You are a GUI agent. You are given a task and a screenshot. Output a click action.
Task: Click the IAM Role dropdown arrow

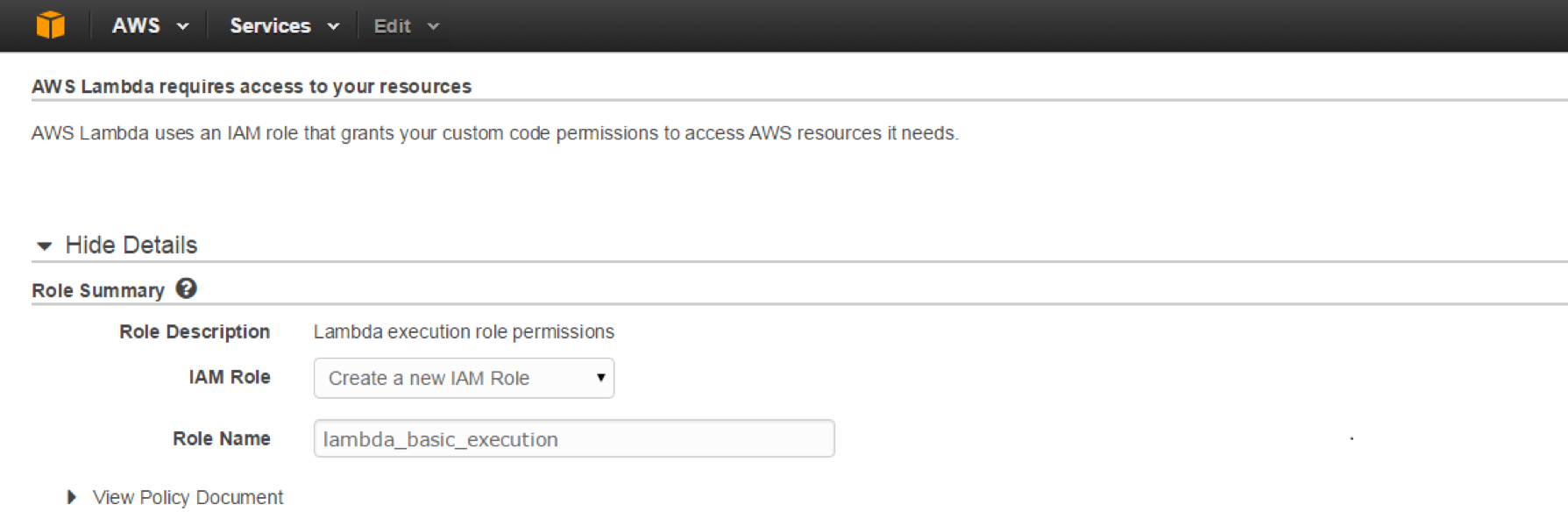click(x=600, y=378)
